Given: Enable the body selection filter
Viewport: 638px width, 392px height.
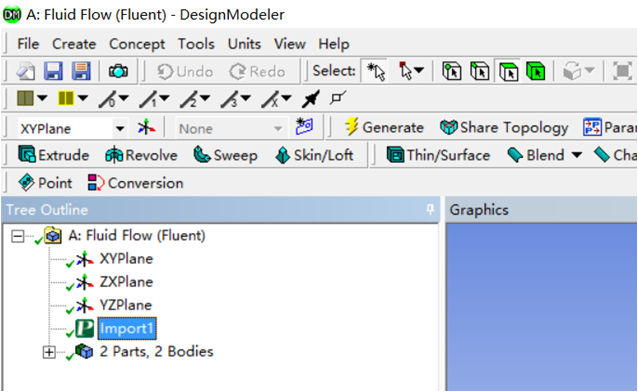Looking at the screenshot, I should tap(535, 71).
